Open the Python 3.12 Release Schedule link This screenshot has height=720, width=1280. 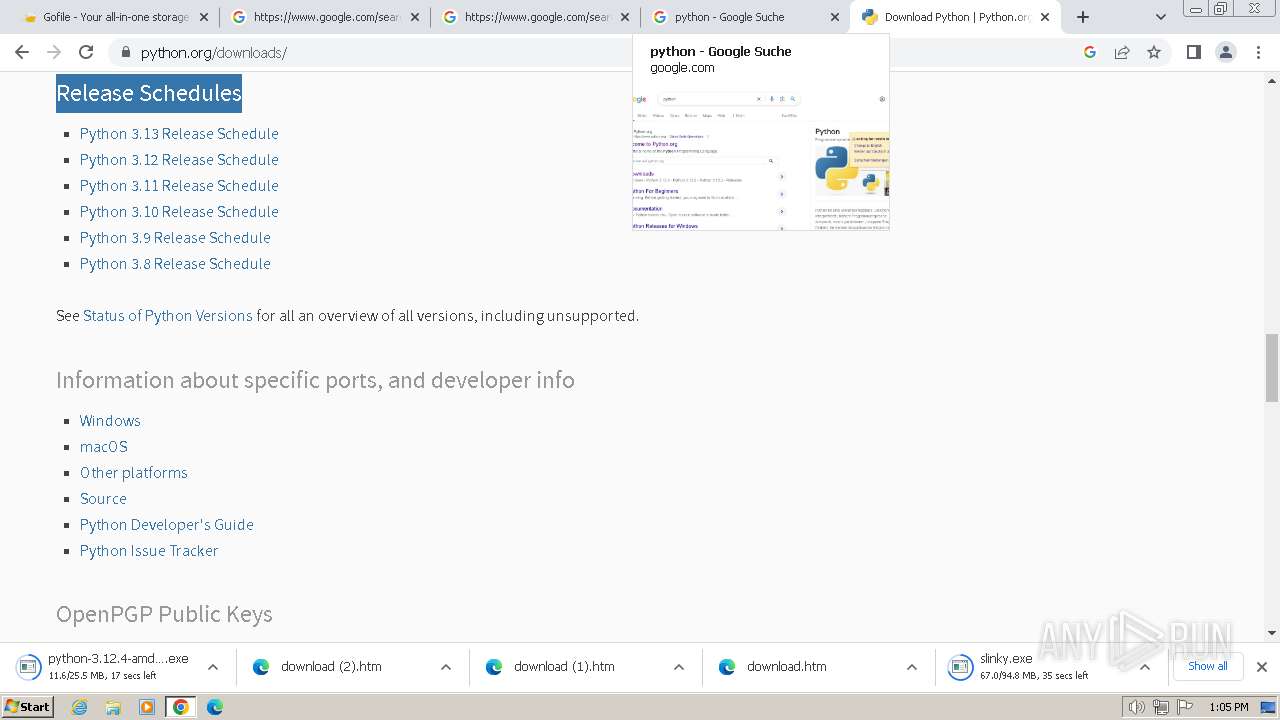click(x=179, y=160)
